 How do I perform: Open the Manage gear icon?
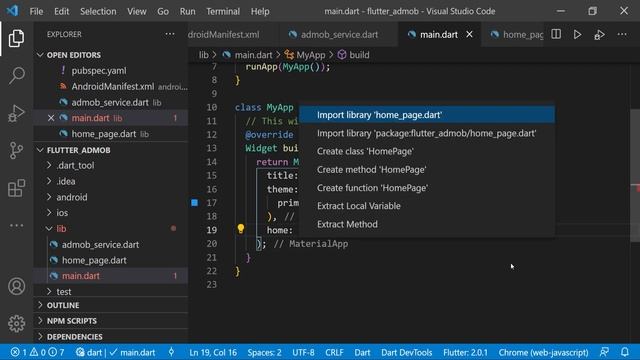16,323
